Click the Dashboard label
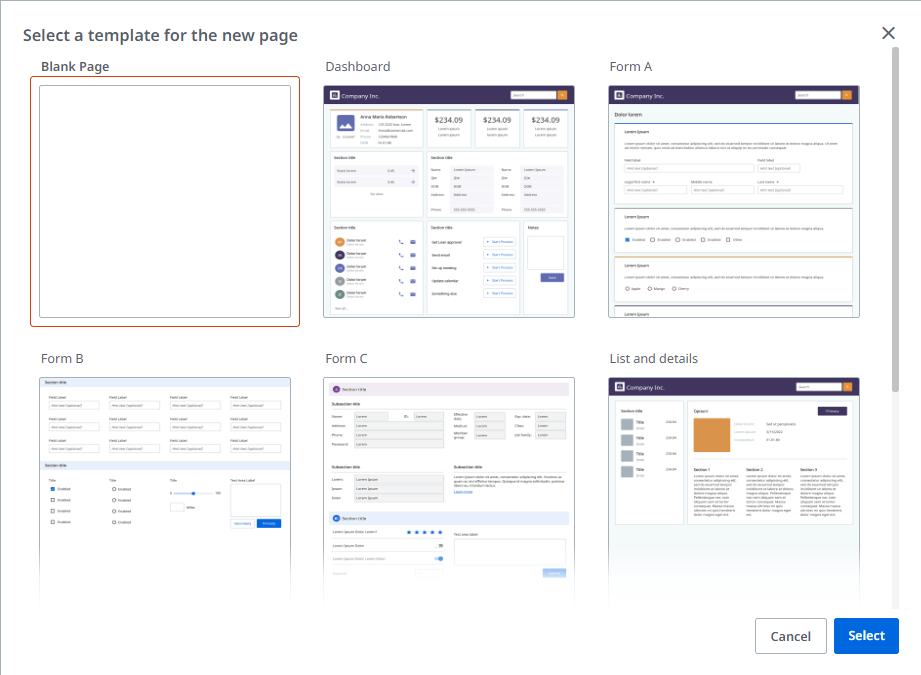The height and width of the screenshot is (675, 921). (358, 66)
